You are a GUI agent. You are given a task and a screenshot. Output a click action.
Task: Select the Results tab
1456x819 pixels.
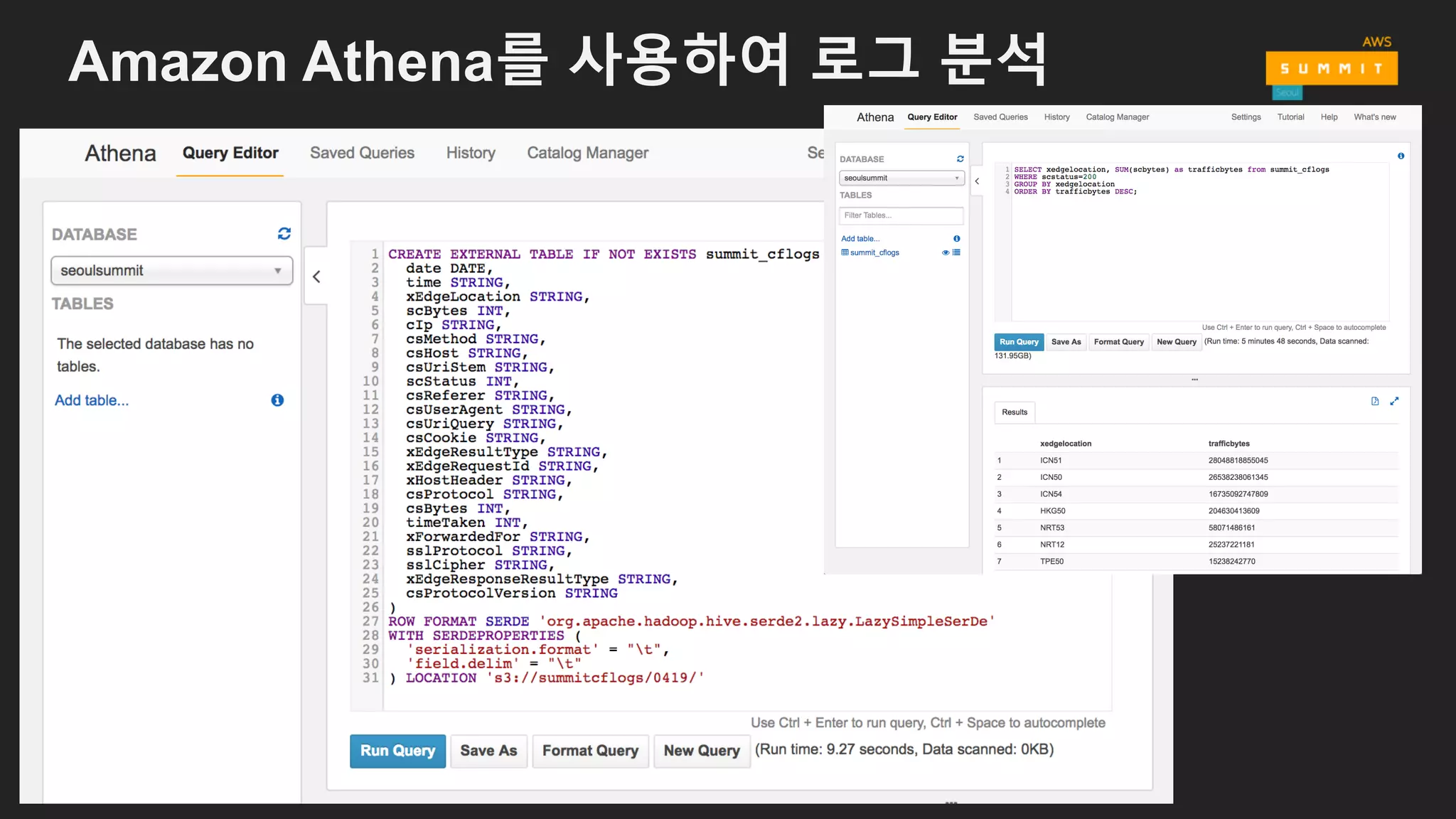click(1015, 412)
